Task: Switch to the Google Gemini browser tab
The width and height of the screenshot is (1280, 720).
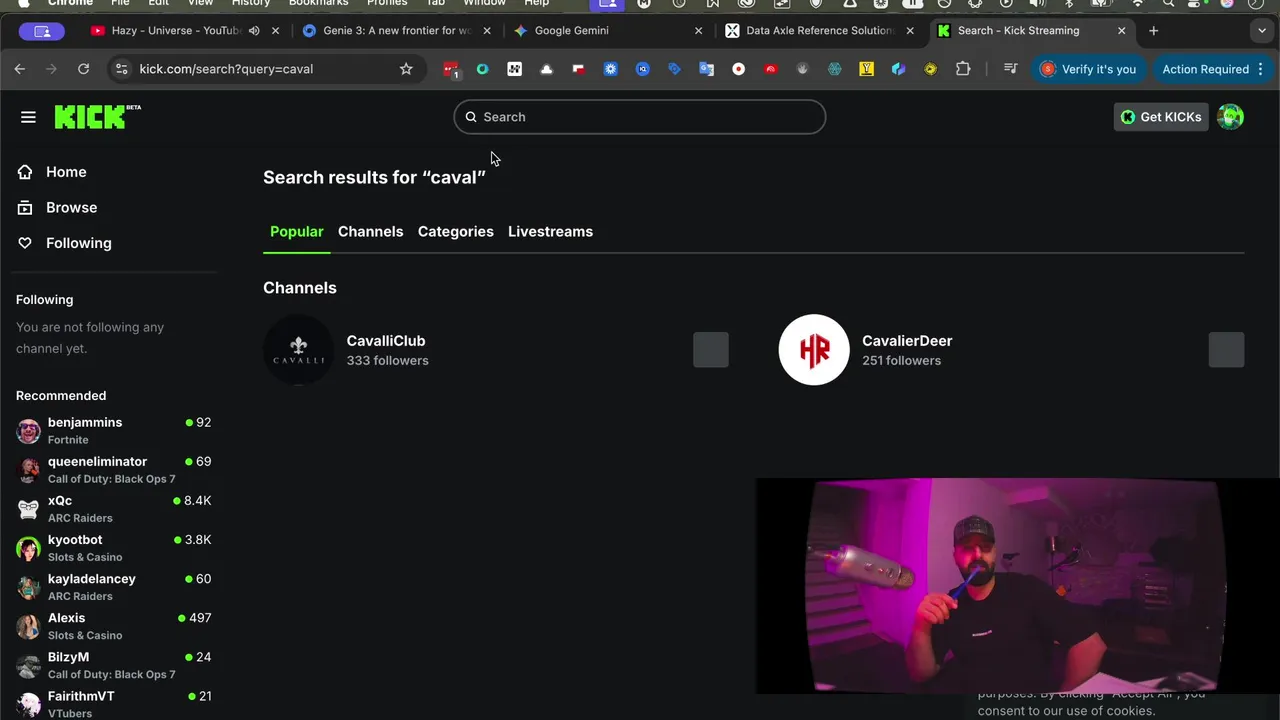Action: click(607, 30)
